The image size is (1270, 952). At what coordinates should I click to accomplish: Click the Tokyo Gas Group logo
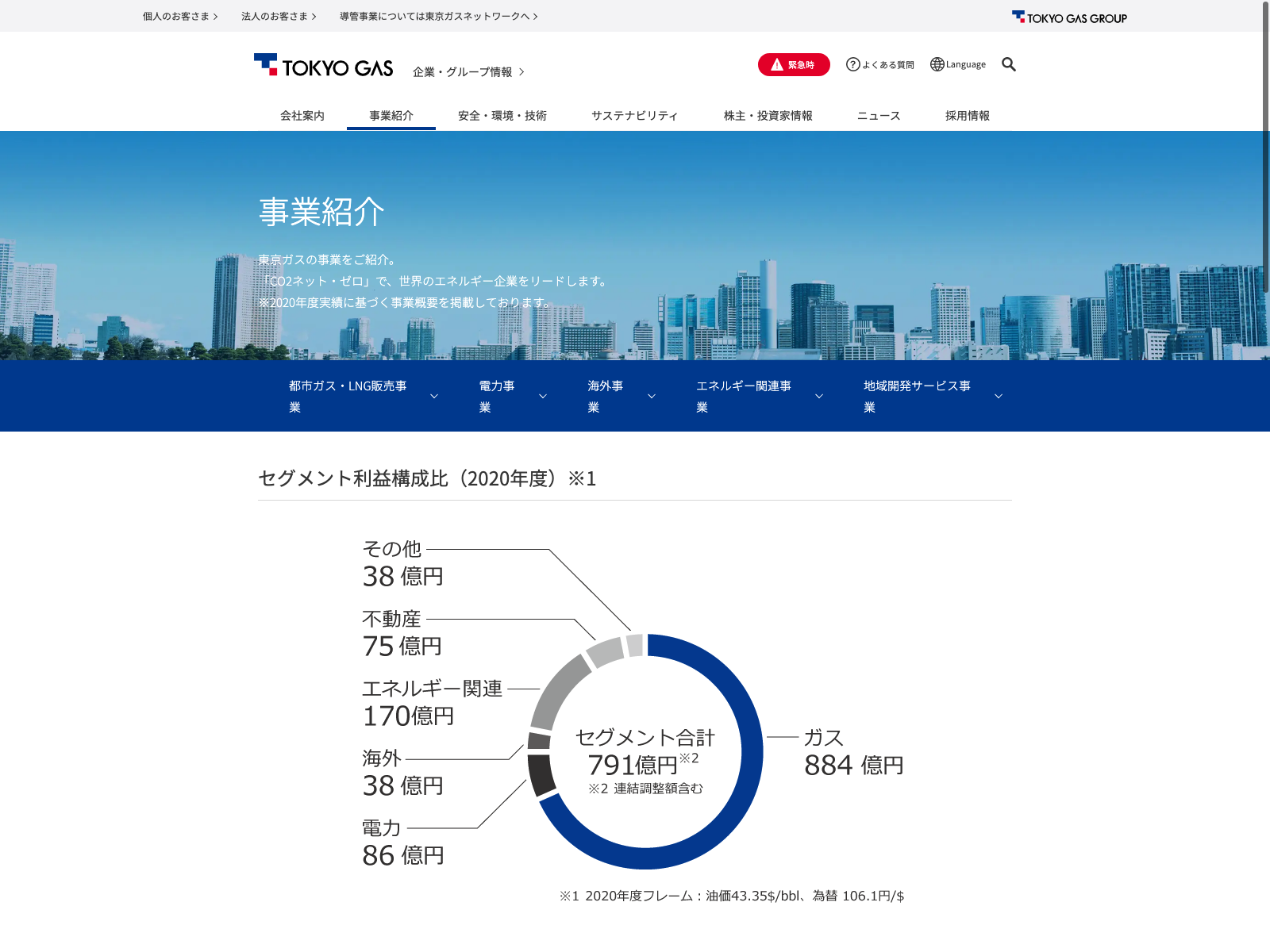point(1069,17)
